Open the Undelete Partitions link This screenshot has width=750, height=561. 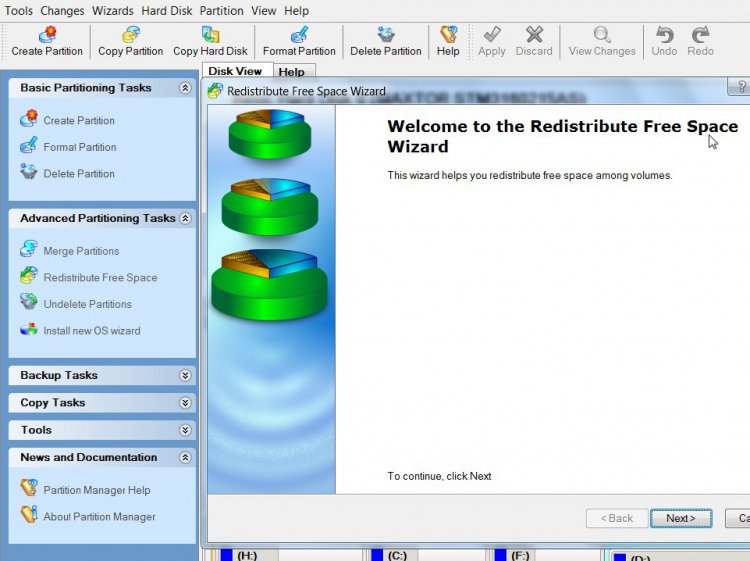[x=88, y=304]
